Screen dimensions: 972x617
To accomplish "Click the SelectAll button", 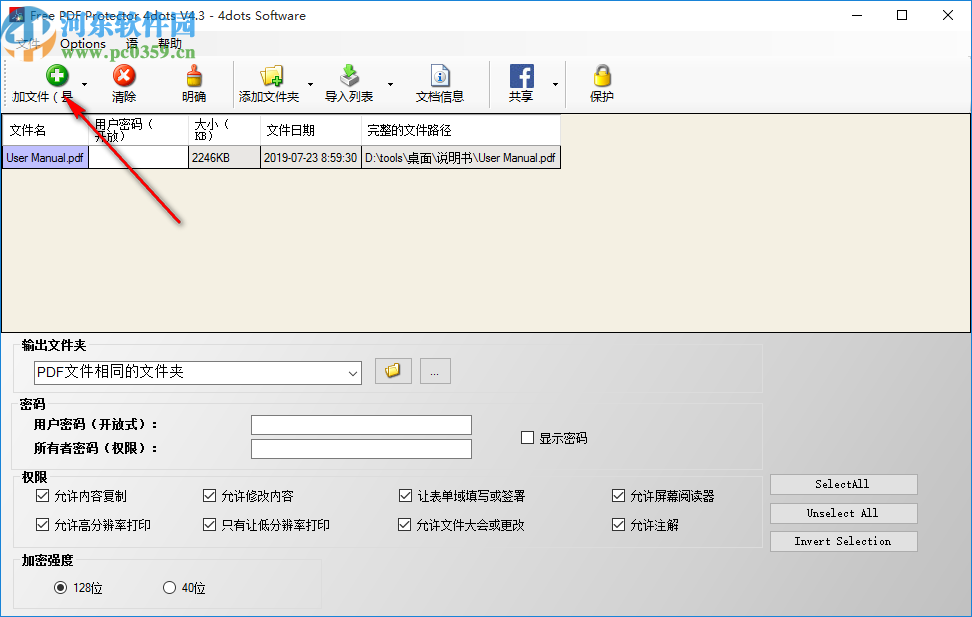I will [843, 484].
